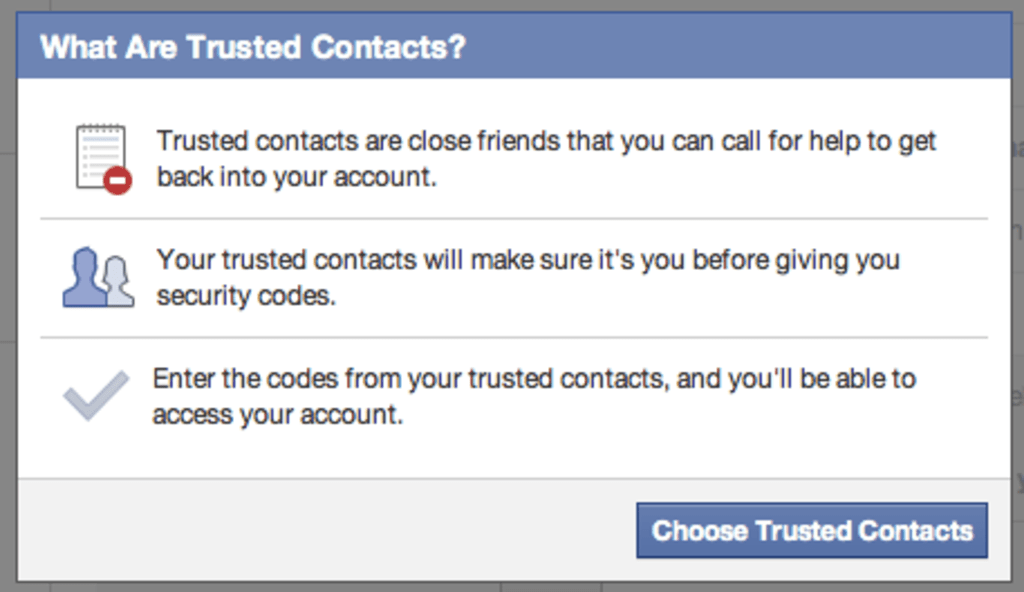Click the darker front person silhouette
Screen dimensions: 1024x592
coord(84,277)
